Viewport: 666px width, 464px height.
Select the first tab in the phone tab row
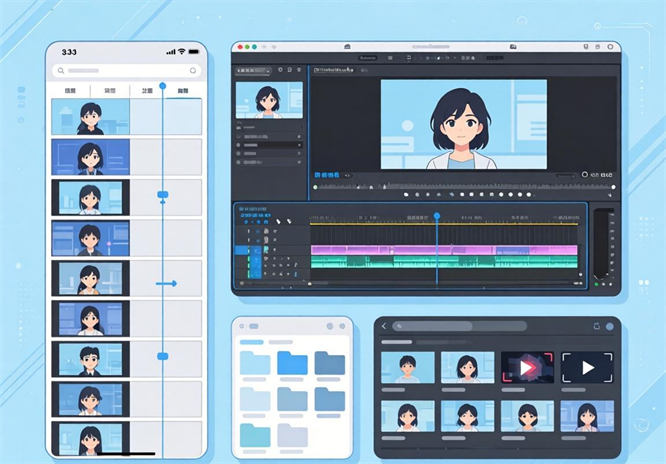[70, 91]
